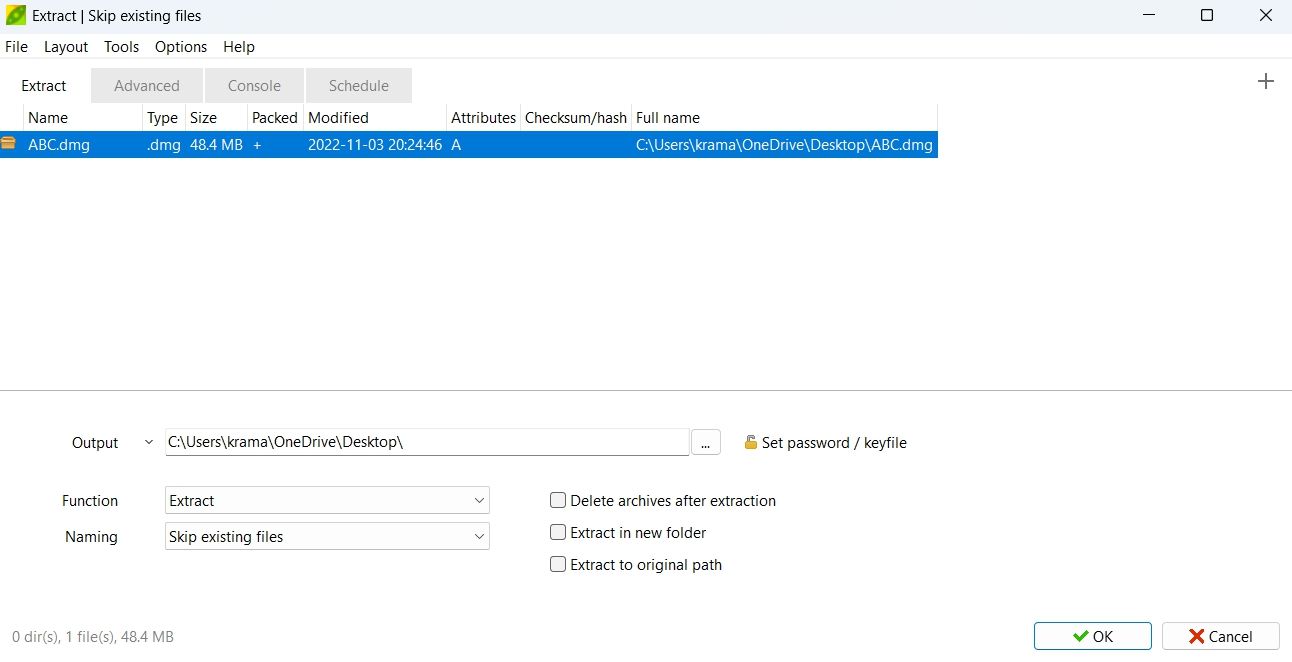This screenshot has width=1292, height=662.
Task: Click the padlock icon near Set password
Action: (750, 442)
